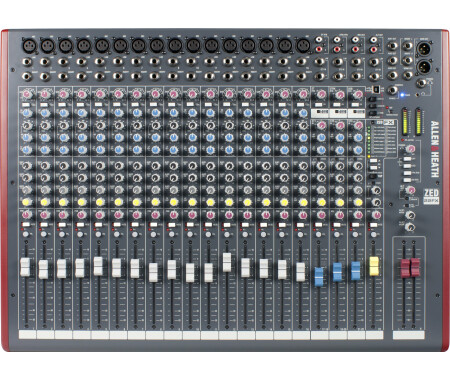Click the first stereo channel's red RCA jack

click(320, 50)
